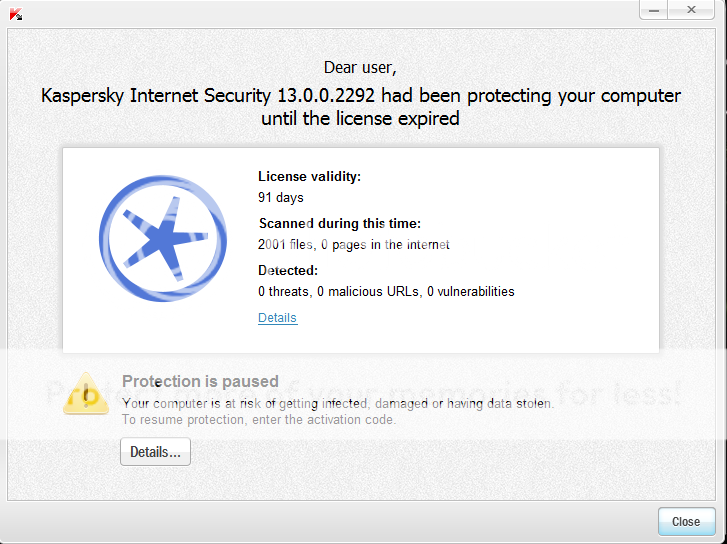Click the yellow warning triangle icon

[86, 393]
